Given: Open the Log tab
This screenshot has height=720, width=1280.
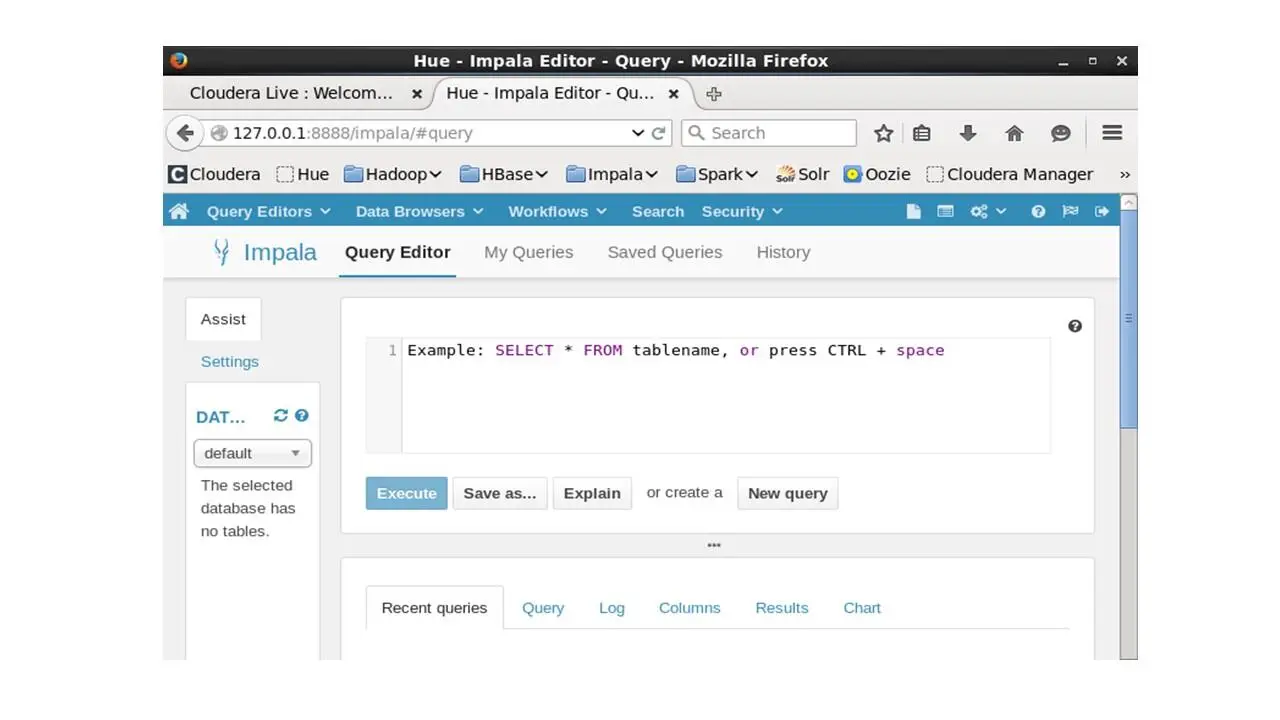Looking at the screenshot, I should coord(612,608).
